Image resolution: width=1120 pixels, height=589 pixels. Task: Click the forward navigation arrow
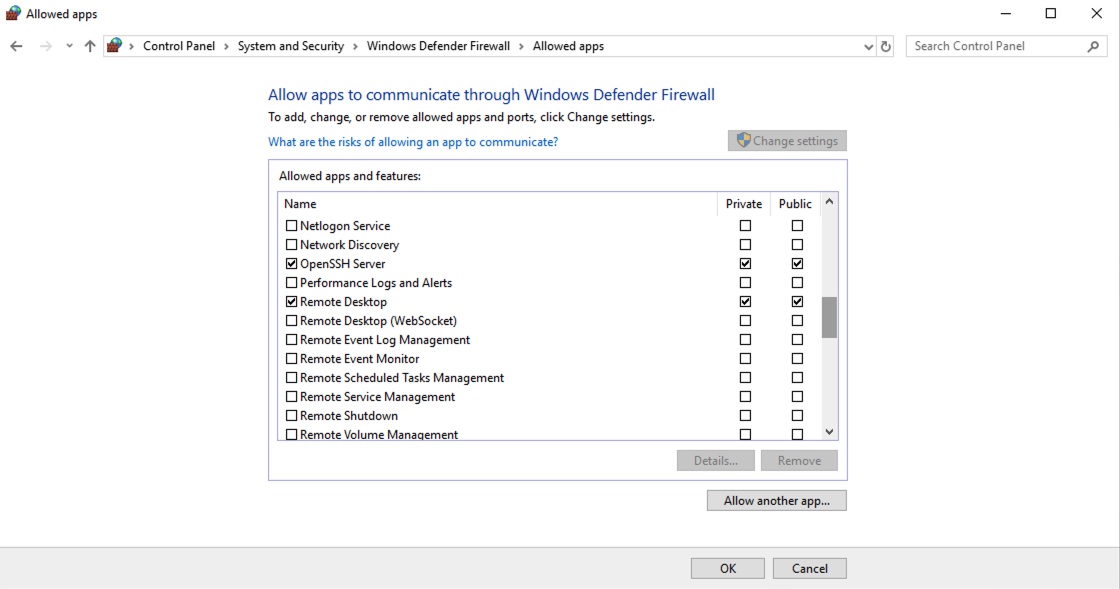click(x=44, y=46)
